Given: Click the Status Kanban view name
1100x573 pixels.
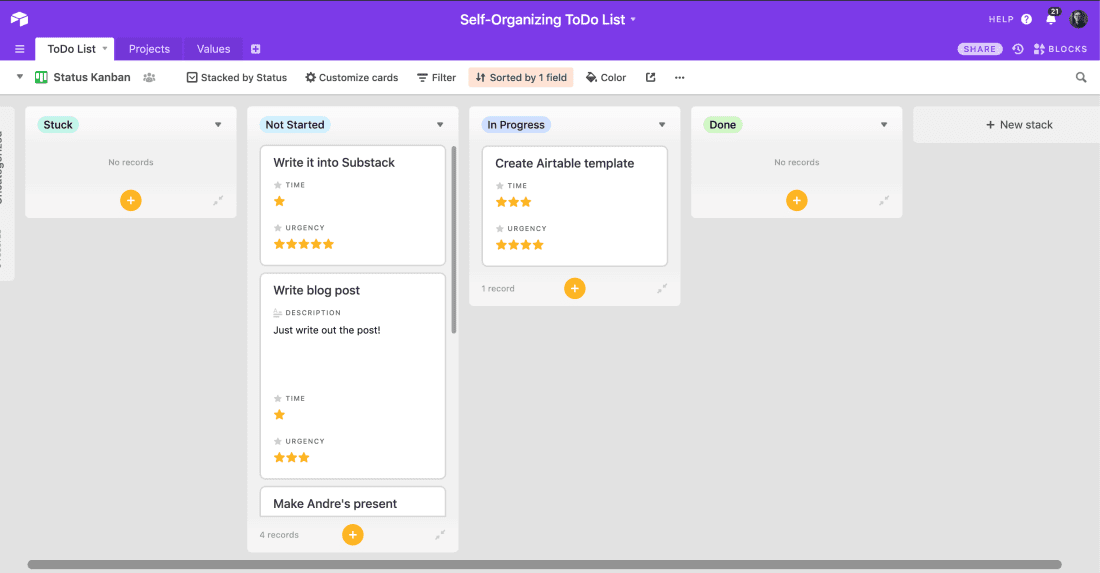Looking at the screenshot, I should pos(92,77).
